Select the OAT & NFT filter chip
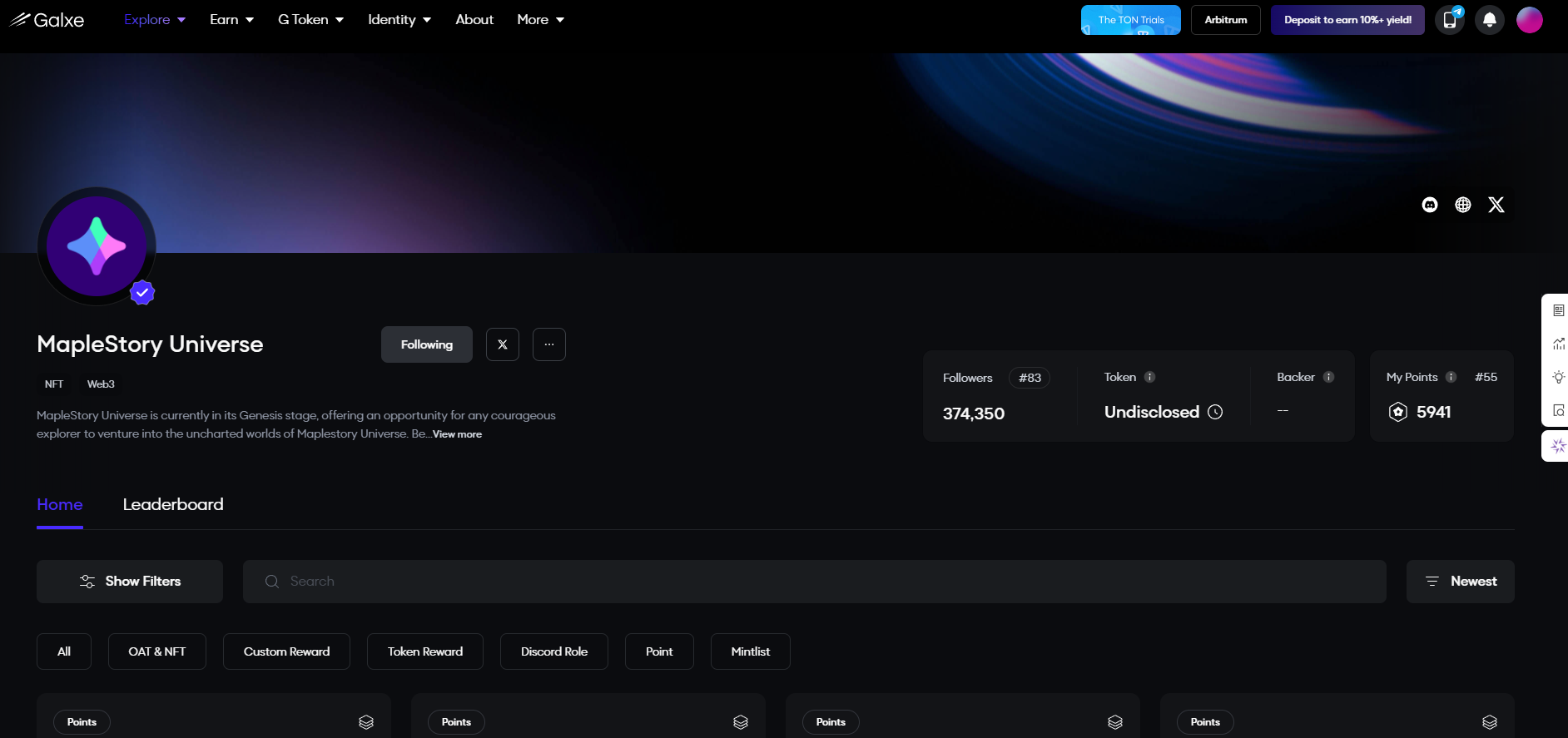The image size is (1568, 738). click(x=157, y=651)
